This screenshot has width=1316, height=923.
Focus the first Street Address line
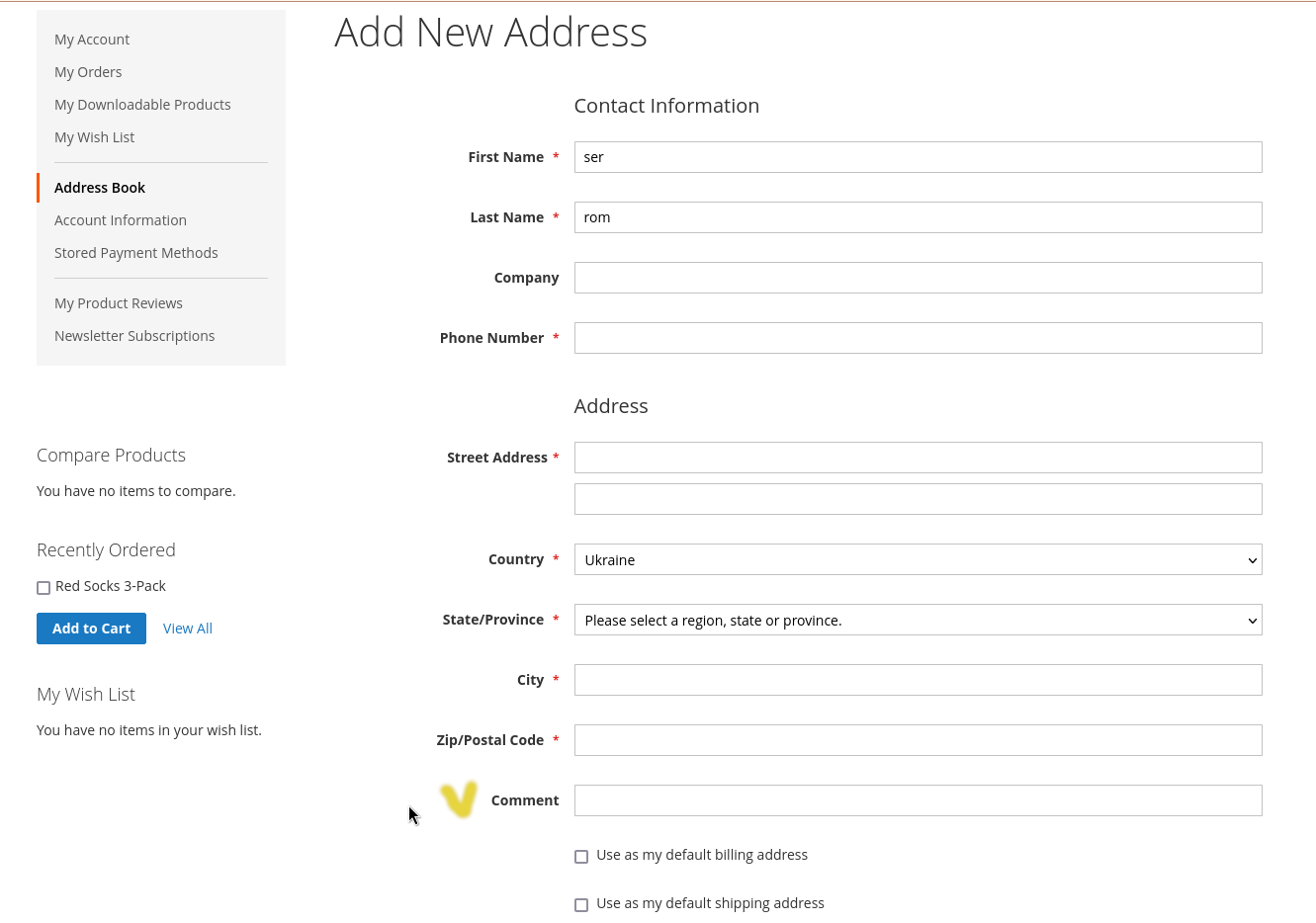click(x=917, y=458)
